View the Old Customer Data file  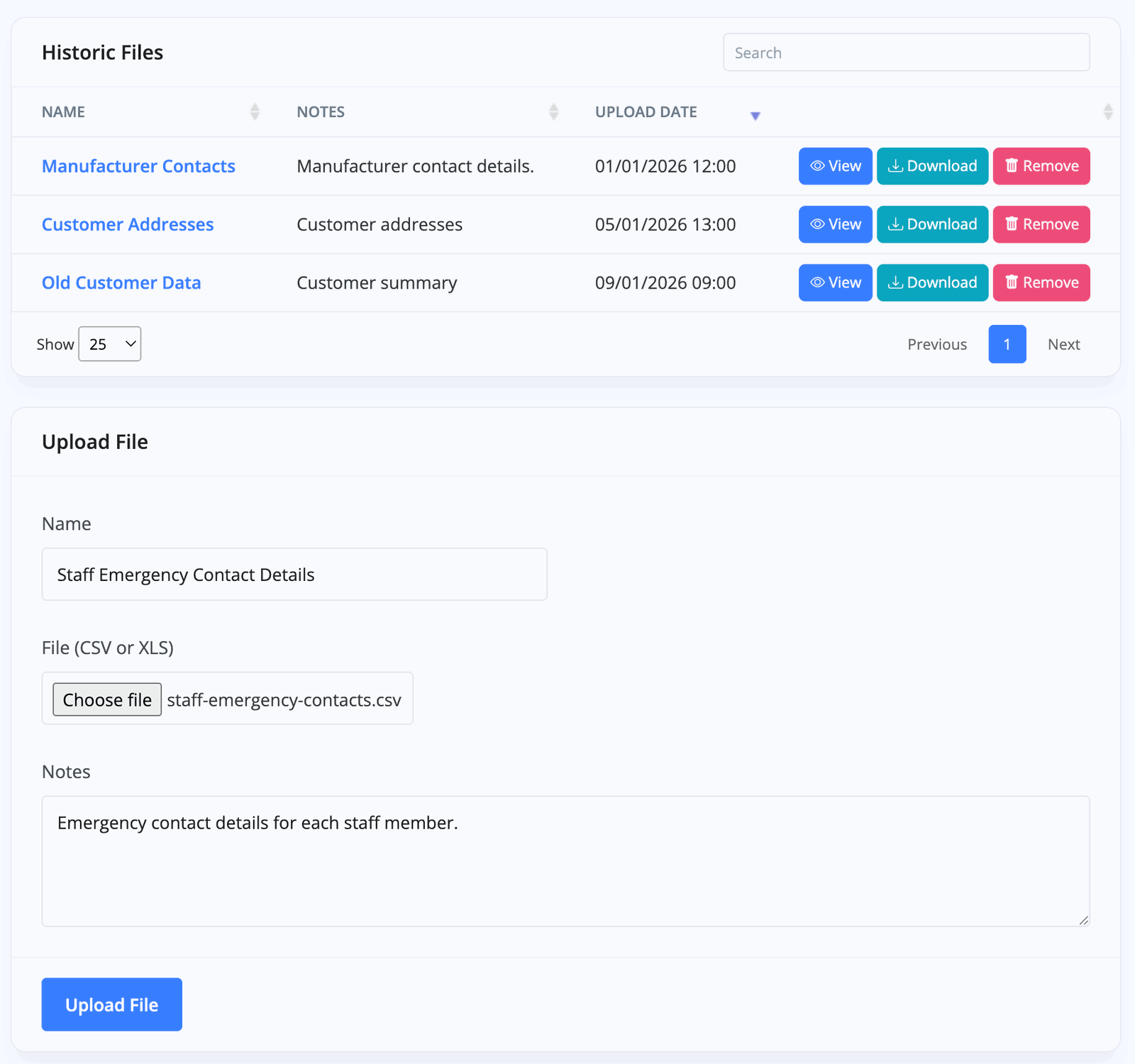[x=835, y=282]
